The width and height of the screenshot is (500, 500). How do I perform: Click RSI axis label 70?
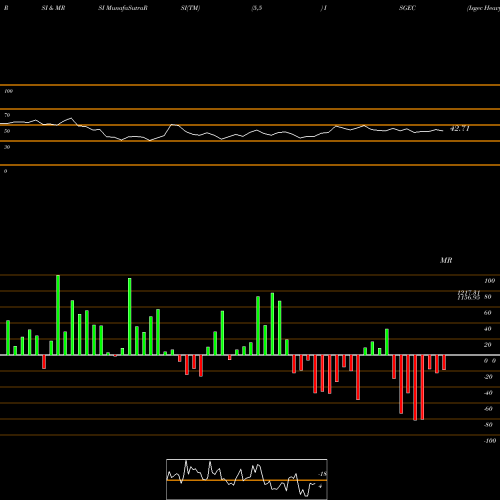[x=7, y=115]
